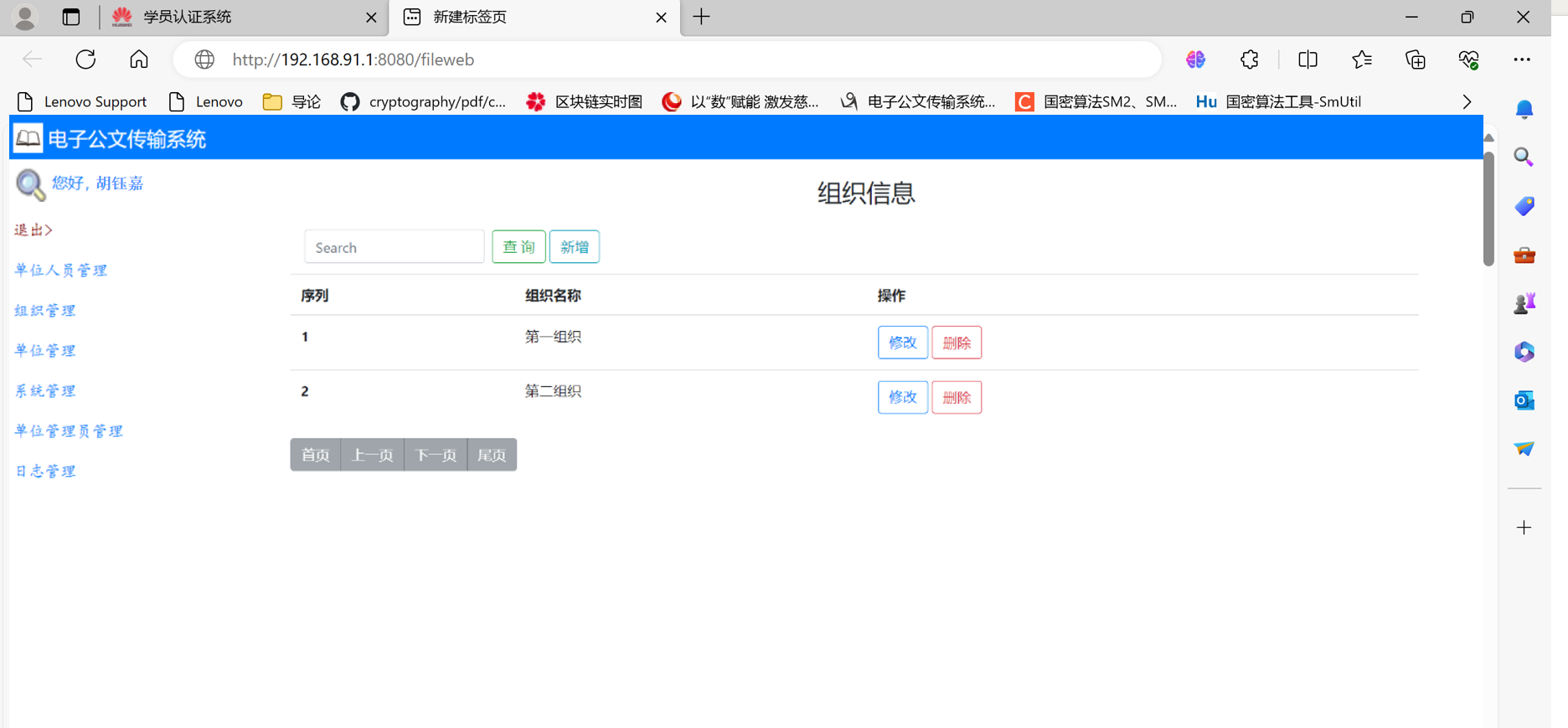Viewport: 1568px width, 728px height.
Task: Open the Extensions puzzle icon
Action: [1249, 59]
